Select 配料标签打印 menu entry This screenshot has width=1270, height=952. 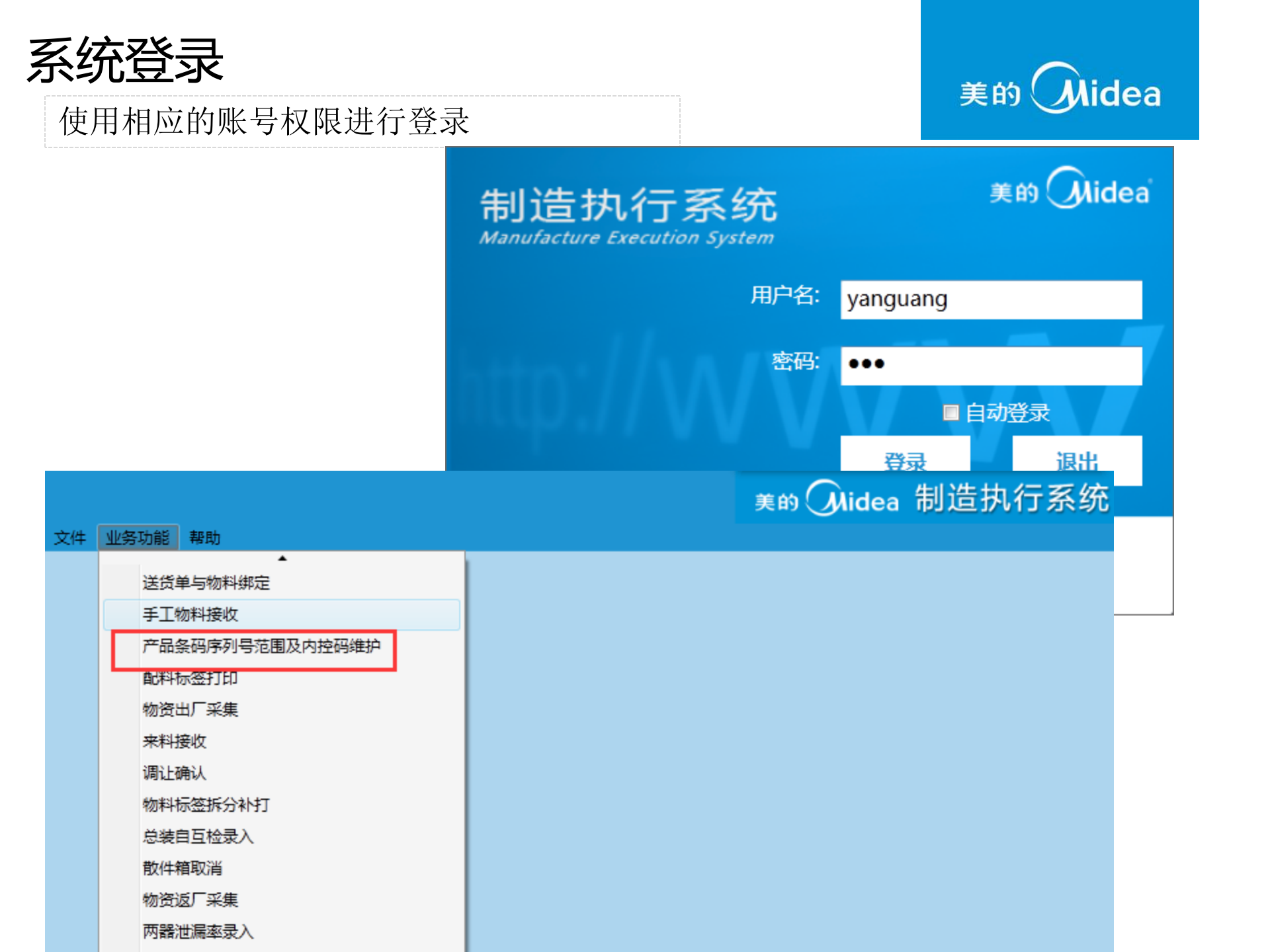tap(189, 678)
